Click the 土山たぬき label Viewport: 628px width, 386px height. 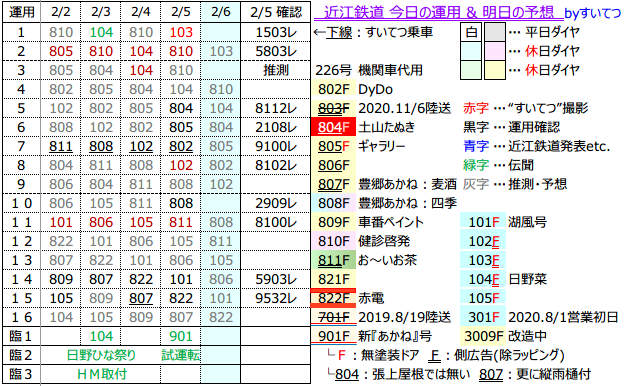pyautogui.click(x=386, y=127)
